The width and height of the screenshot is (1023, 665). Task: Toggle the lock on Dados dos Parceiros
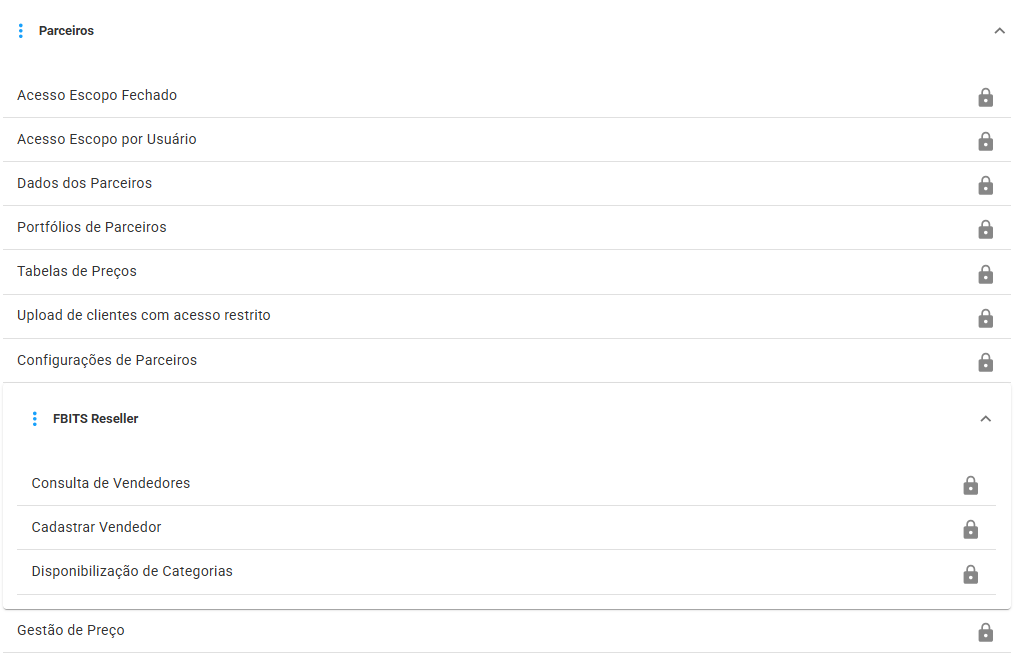(985, 185)
